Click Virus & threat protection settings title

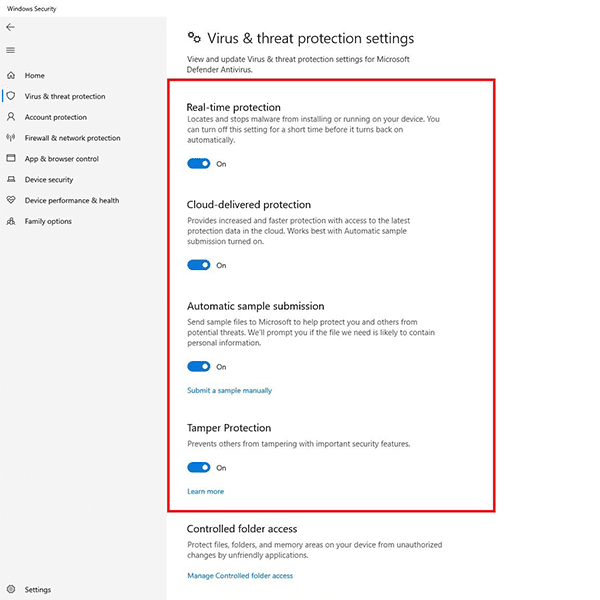point(311,38)
